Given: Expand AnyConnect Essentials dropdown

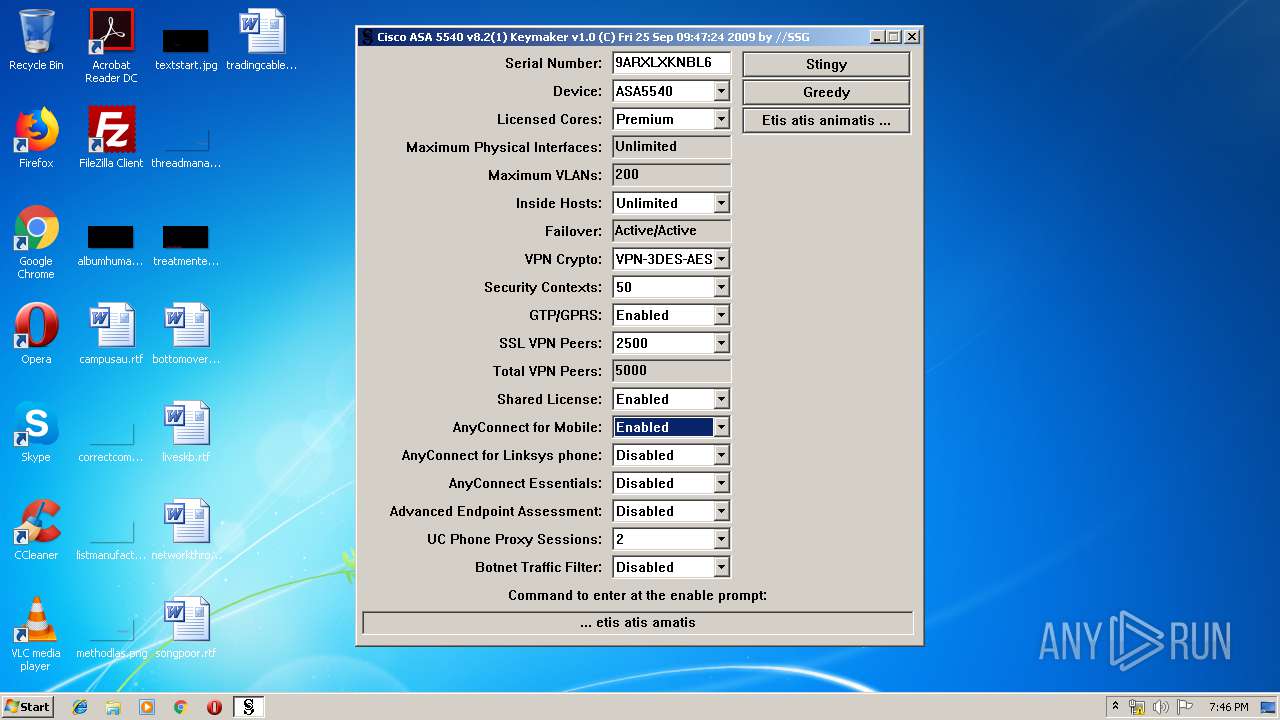Looking at the screenshot, I should [721, 483].
